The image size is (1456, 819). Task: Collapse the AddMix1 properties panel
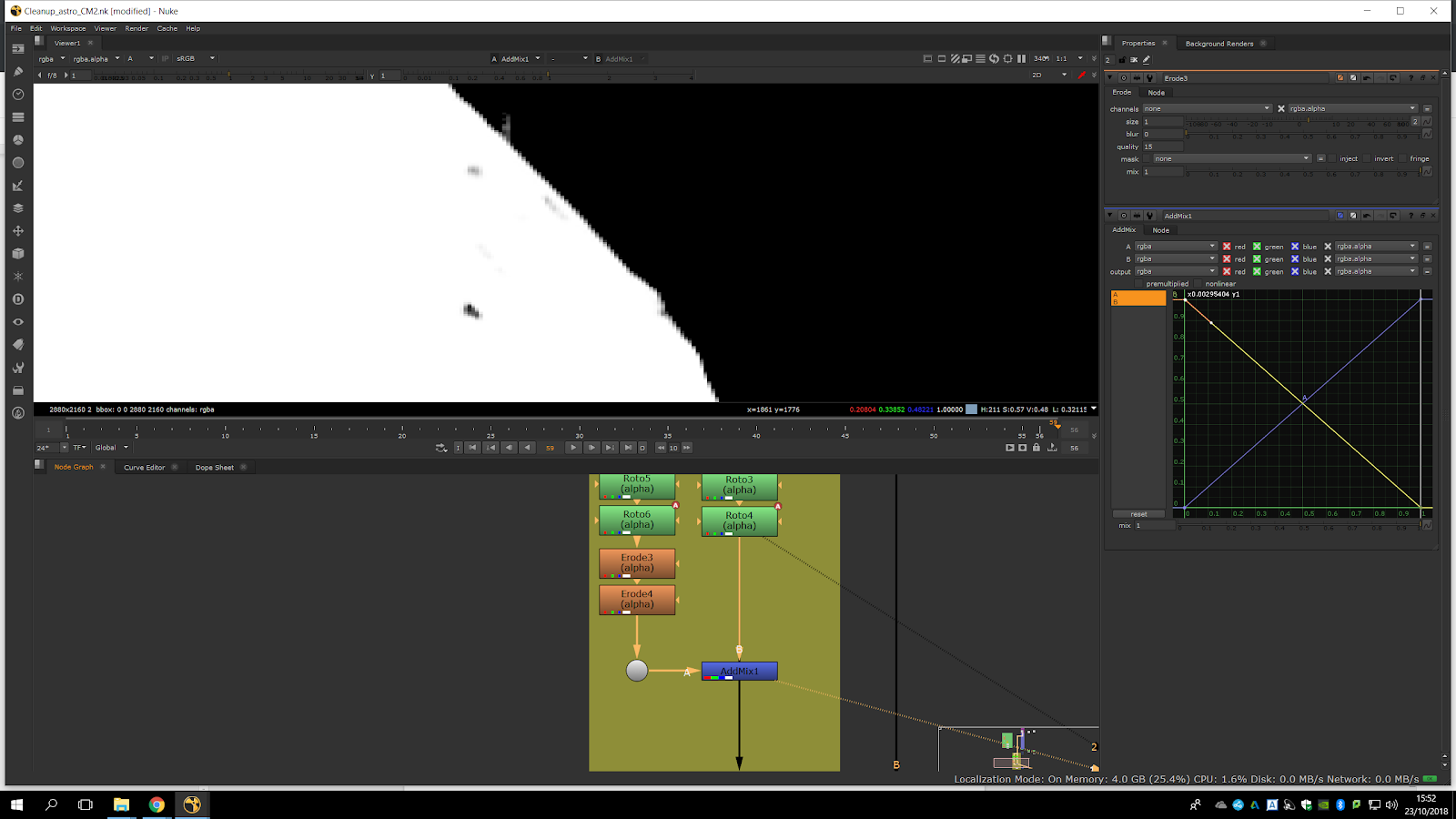point(1109,216)
